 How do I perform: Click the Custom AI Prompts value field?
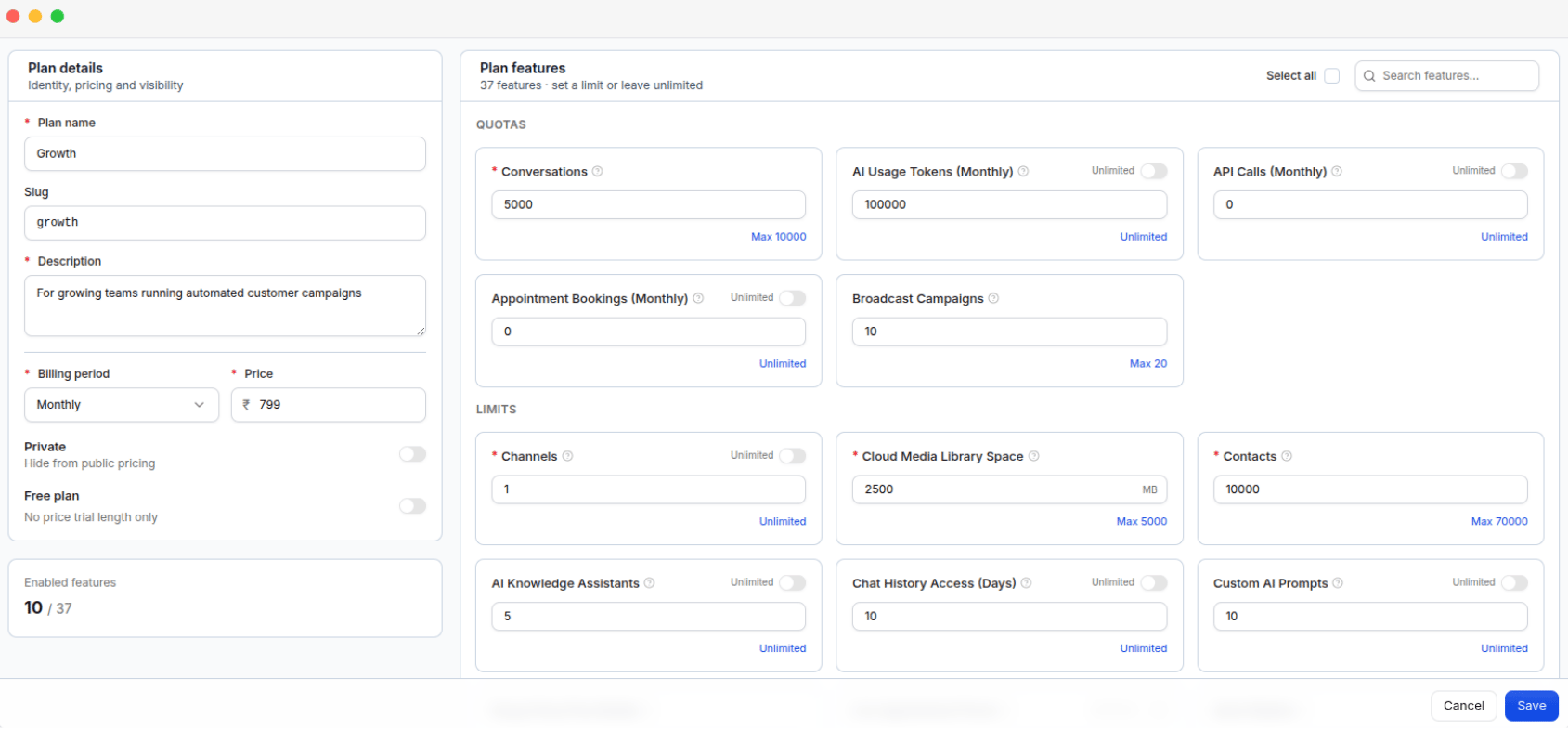tap(1370, 617)
